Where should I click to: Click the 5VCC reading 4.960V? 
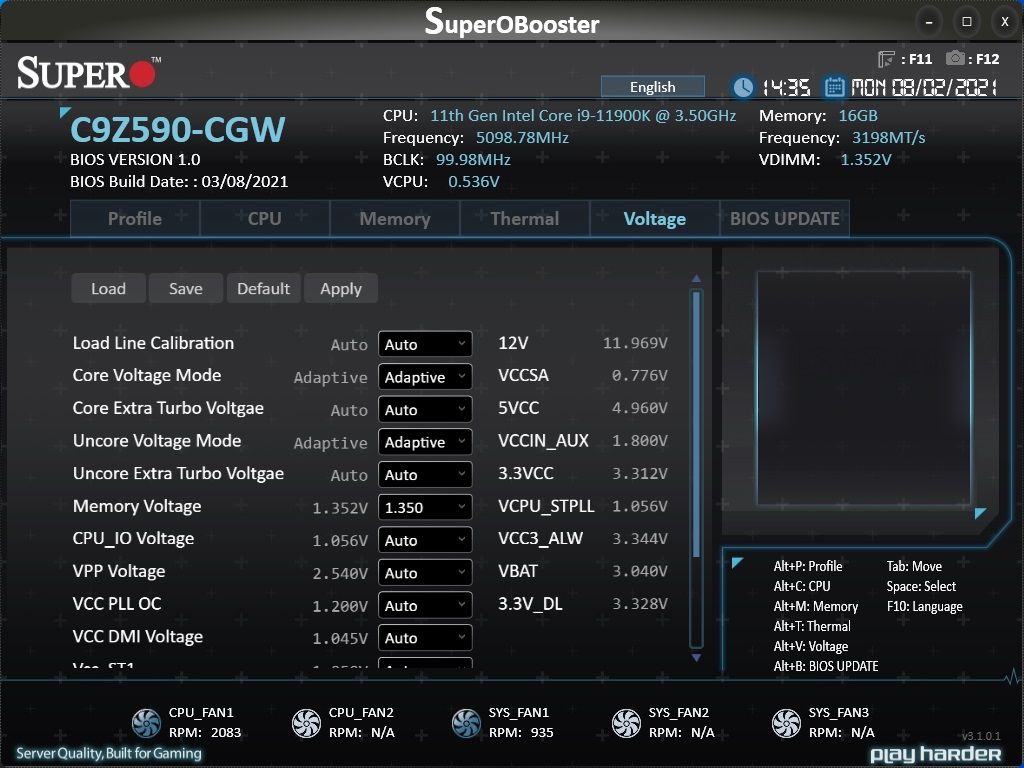pyautogui.click(x=639, y=409)
